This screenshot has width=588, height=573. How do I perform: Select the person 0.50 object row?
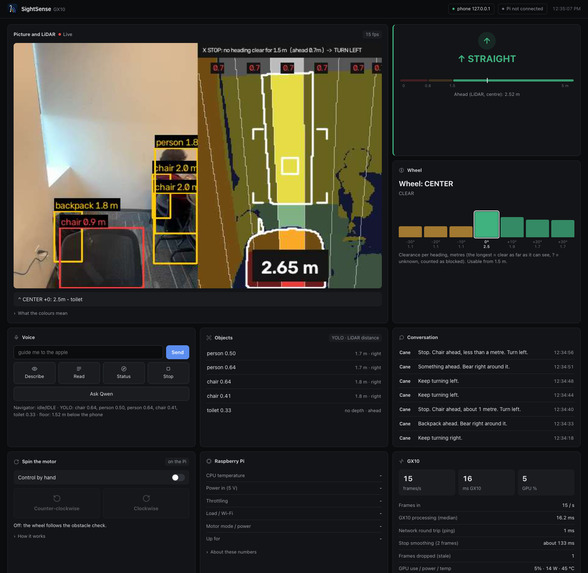294,353
